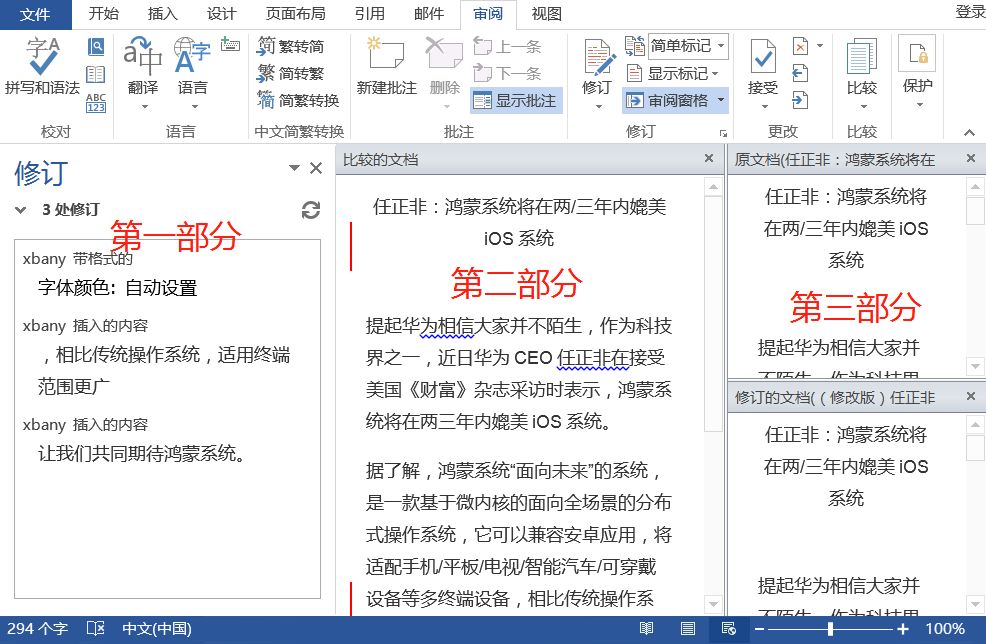Screen dimensions: 986x644
Task: Click the original document's scroll-down arrow
Action: (975, 365)
